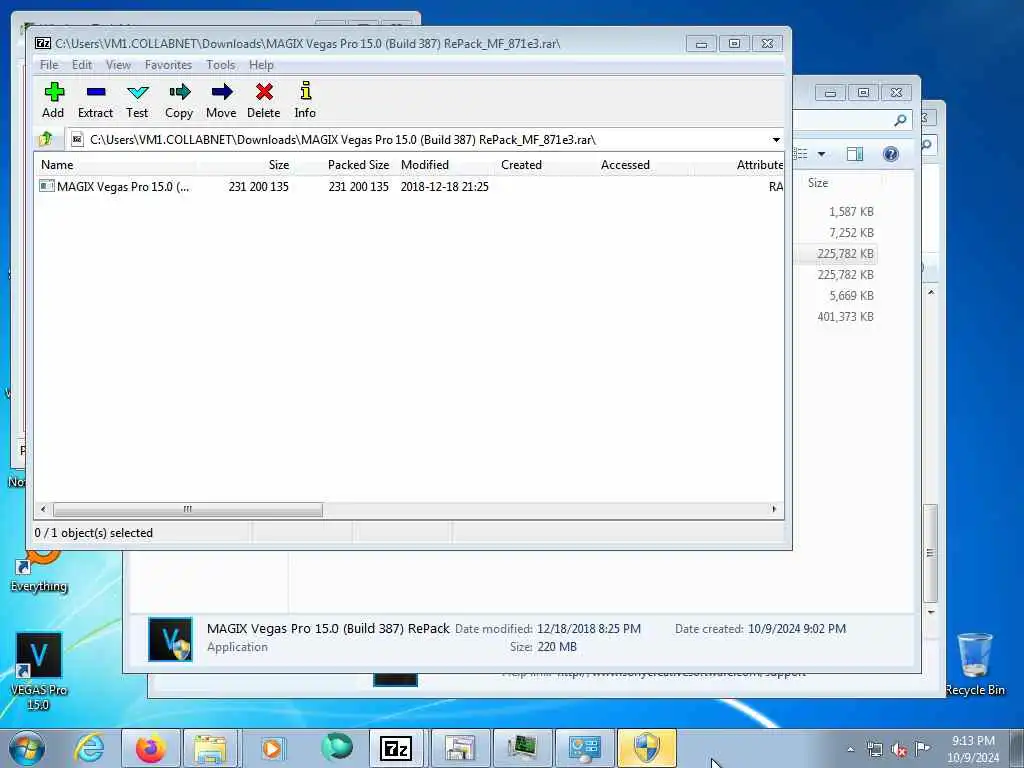Open the Tools menu
This screenshot has width=1024, height=768.
click(x=221, y=65)
